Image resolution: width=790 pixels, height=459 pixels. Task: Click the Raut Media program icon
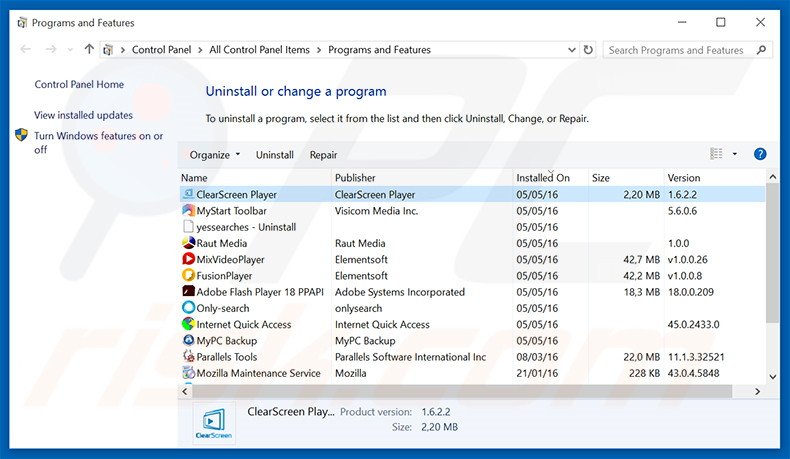188,243
